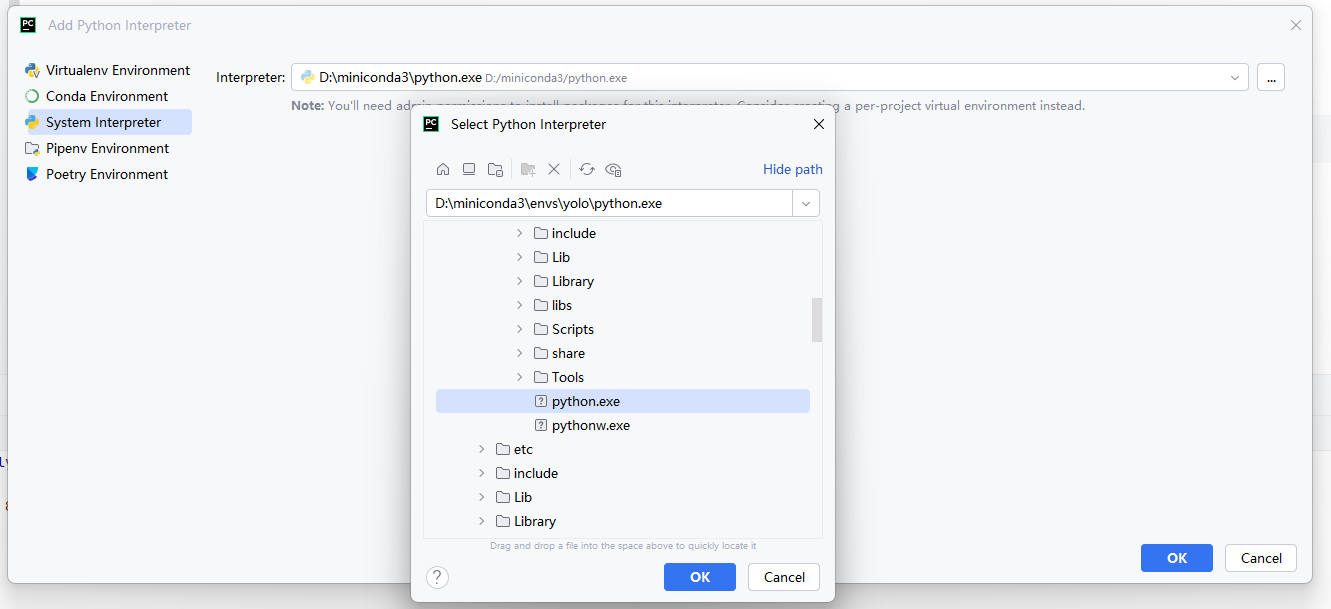Click Conda Environment ring icon
1331x609 pixels.
pos(32,96)
